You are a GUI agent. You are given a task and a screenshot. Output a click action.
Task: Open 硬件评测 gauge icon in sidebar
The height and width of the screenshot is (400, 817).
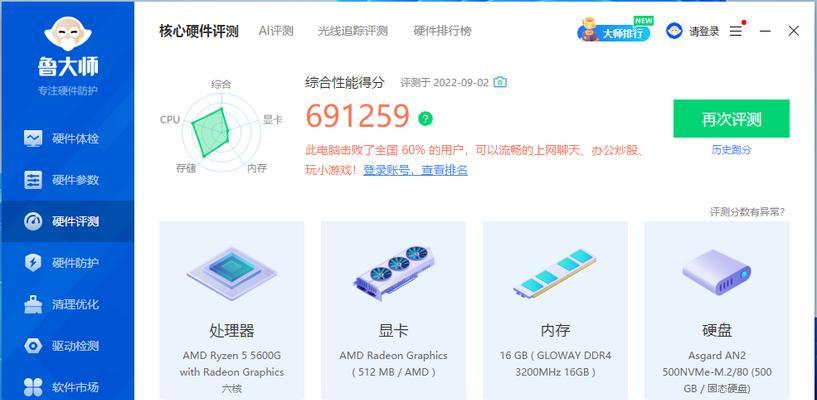33,221
